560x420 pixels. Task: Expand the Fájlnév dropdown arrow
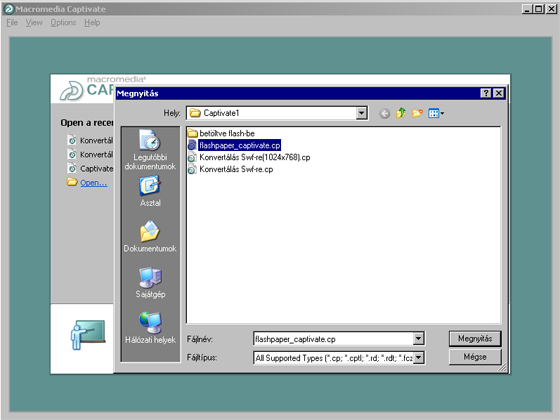[418, 339]
